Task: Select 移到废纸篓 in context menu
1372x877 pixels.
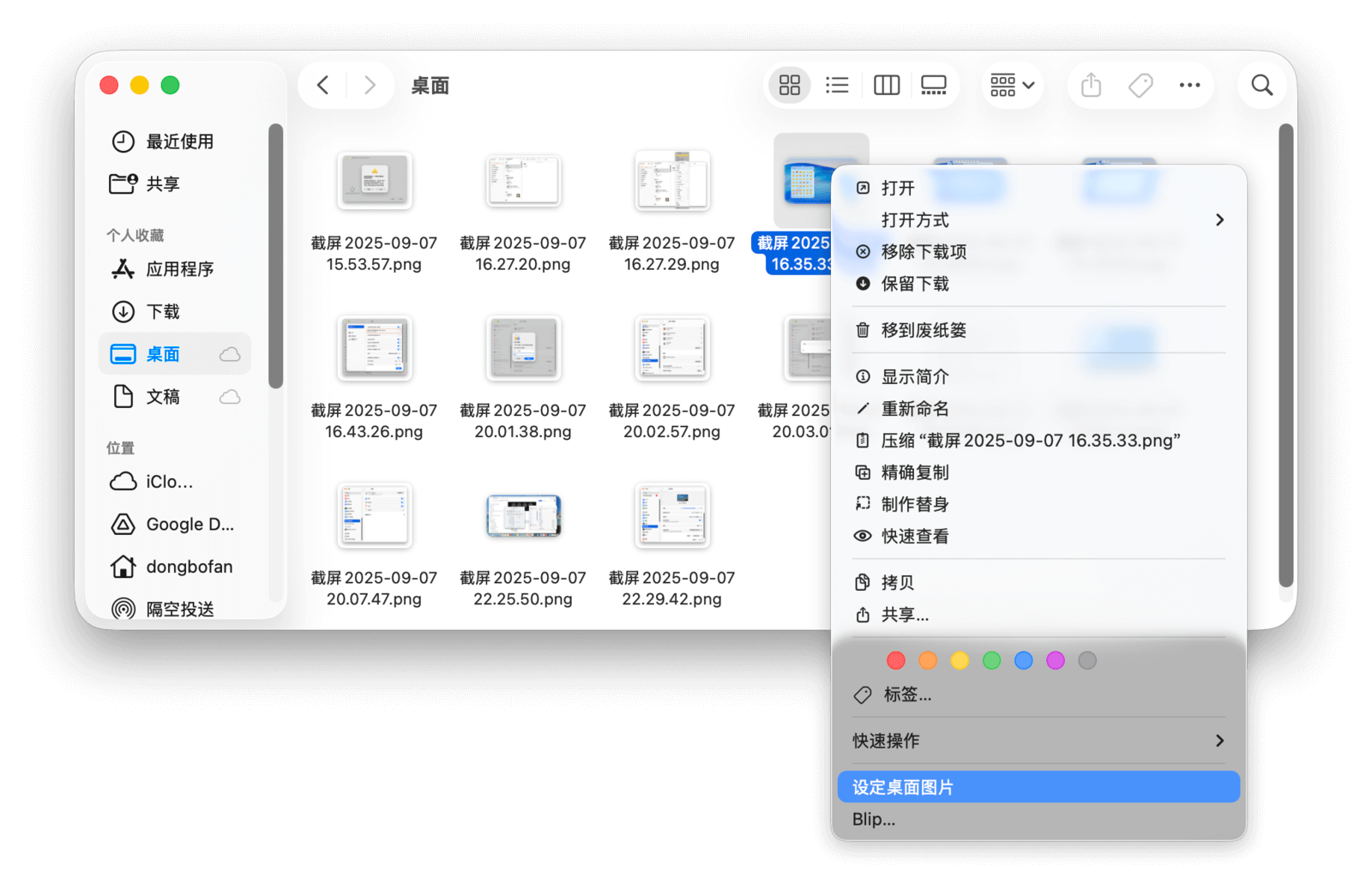Action: point(924,330)
